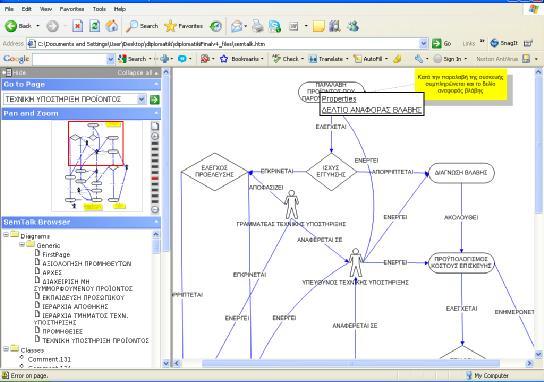Click the Google toolbar Check spelling button

point(286,59)
